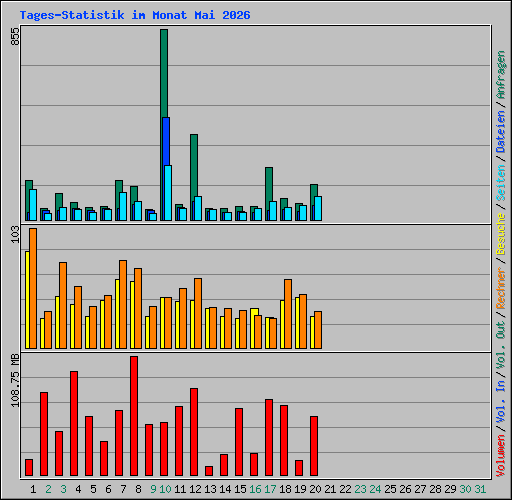Image resolution: width=512 pixels, height=500 pixels.
Task: Click the 108.75 MB axis label
Action: (15, 380)
